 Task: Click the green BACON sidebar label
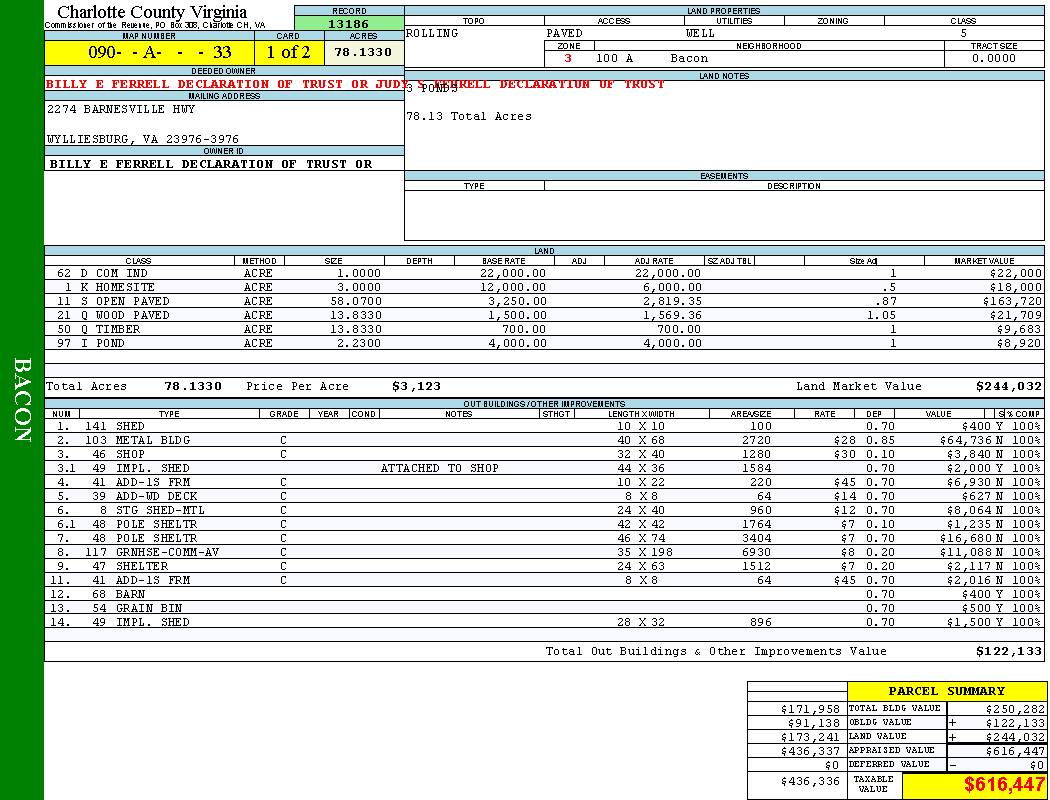[22, 400]
